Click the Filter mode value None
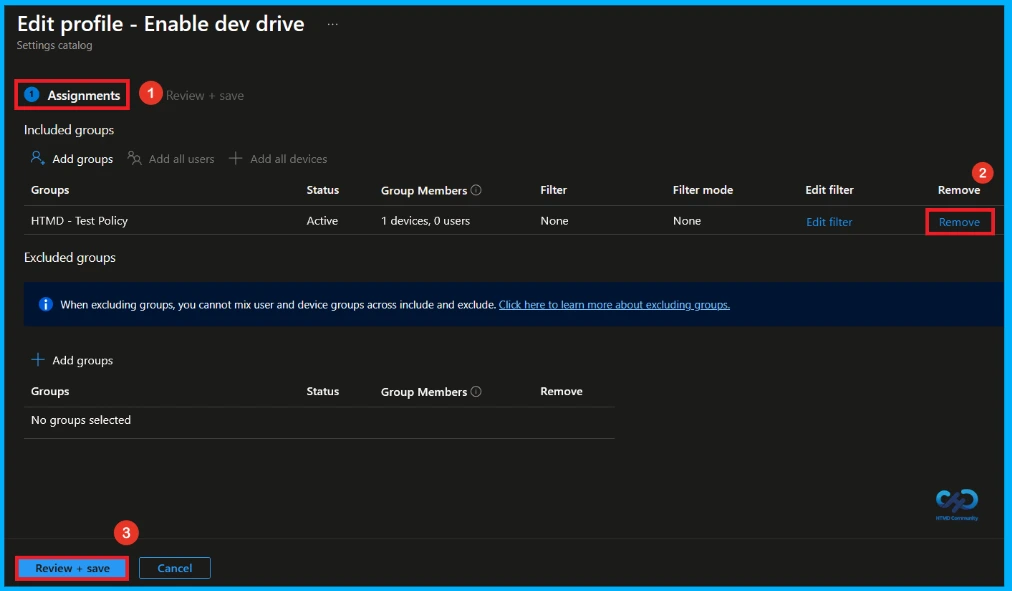1012x591 pixels. point(687,221)
